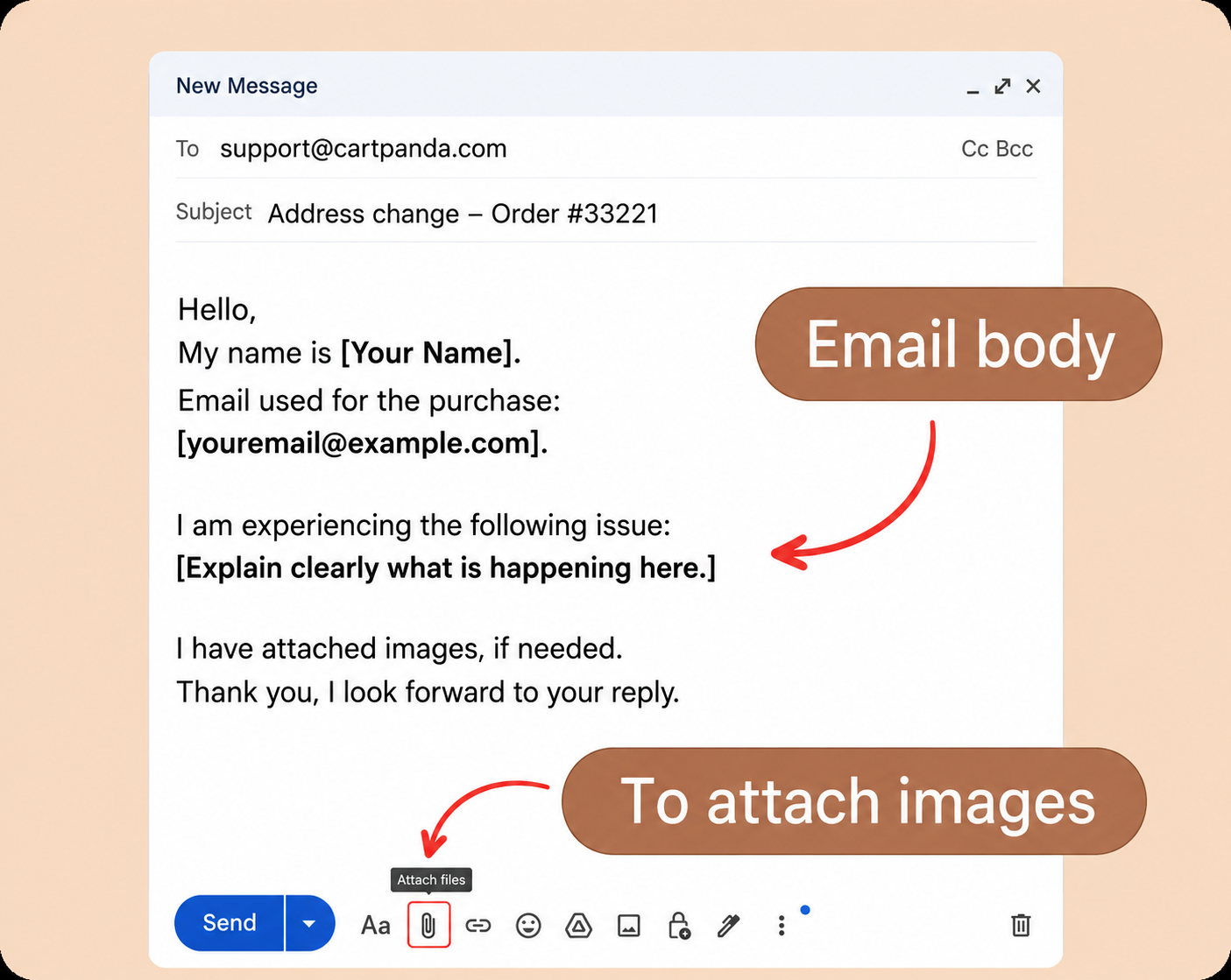
Task: Click the 'I am experiencing the following issue:' line
Action: (x=423, y=525)
